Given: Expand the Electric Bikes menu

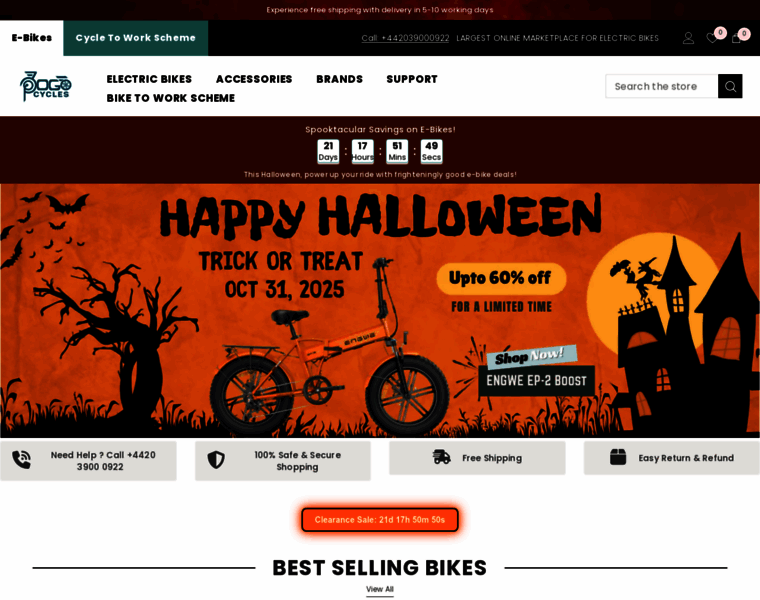Looking at the screenshot, I should (149, 79).
